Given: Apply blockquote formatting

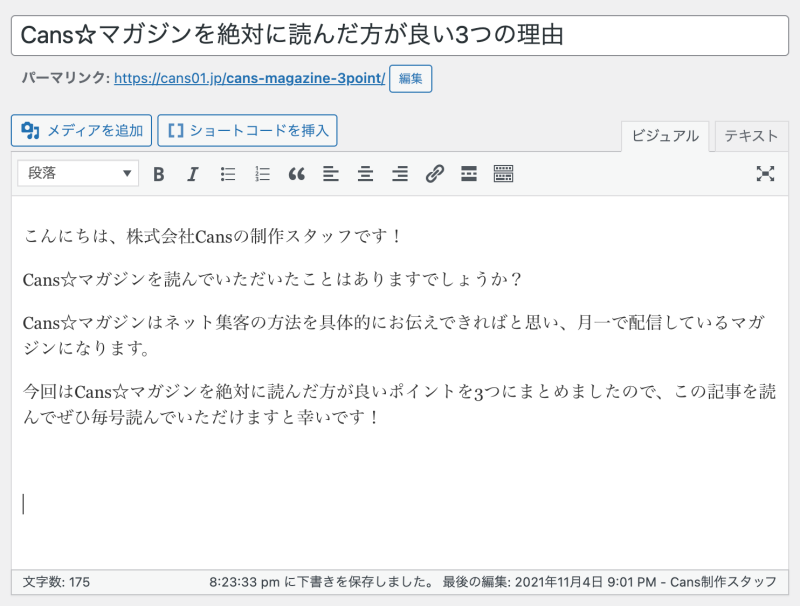Looking at the screenshot, I should click(296, 174).
